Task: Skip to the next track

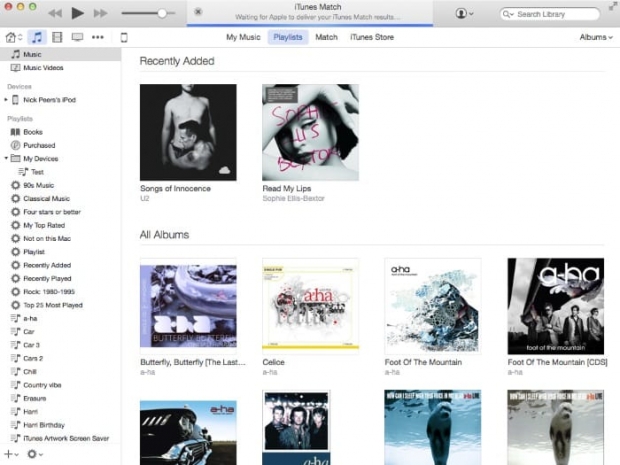Action: click(100, 13)
